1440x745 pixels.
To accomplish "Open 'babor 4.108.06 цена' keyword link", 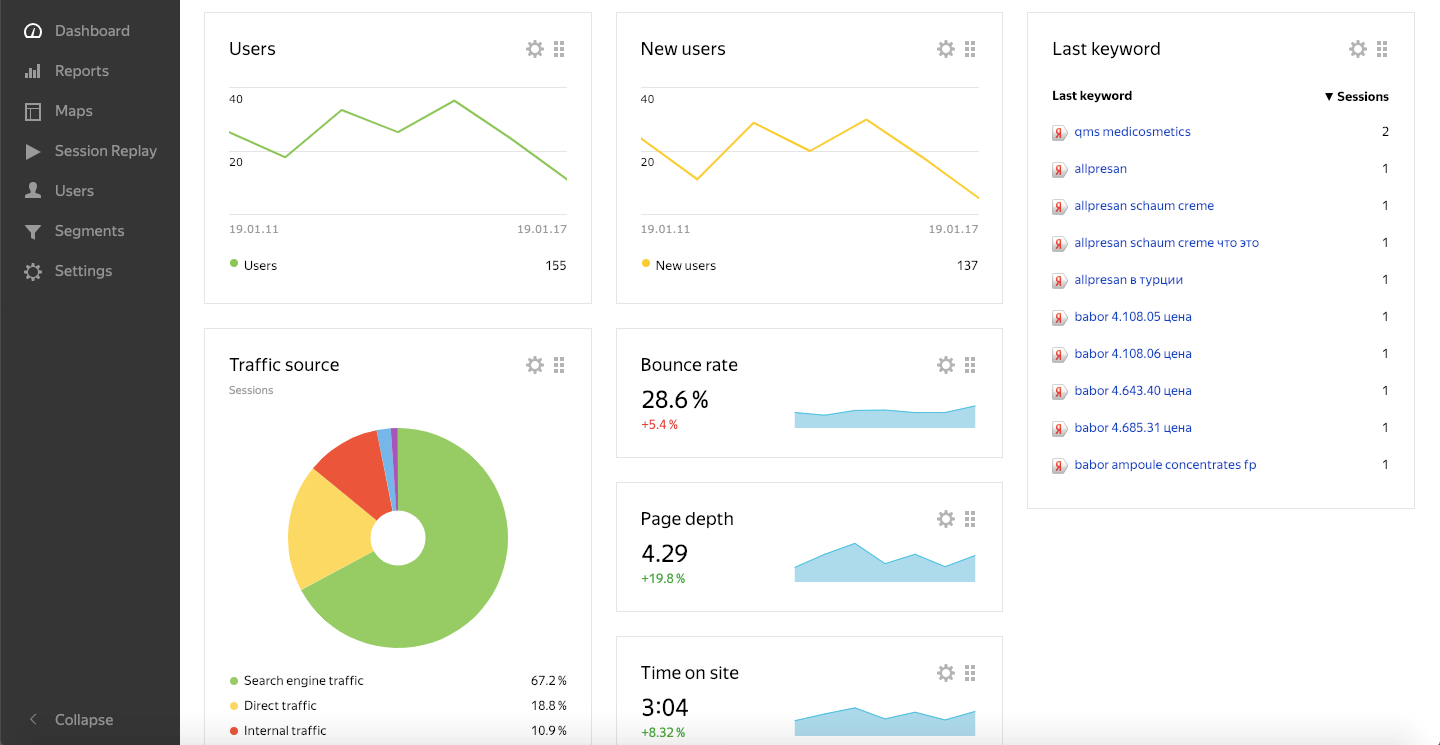I will click(1133, 354).
